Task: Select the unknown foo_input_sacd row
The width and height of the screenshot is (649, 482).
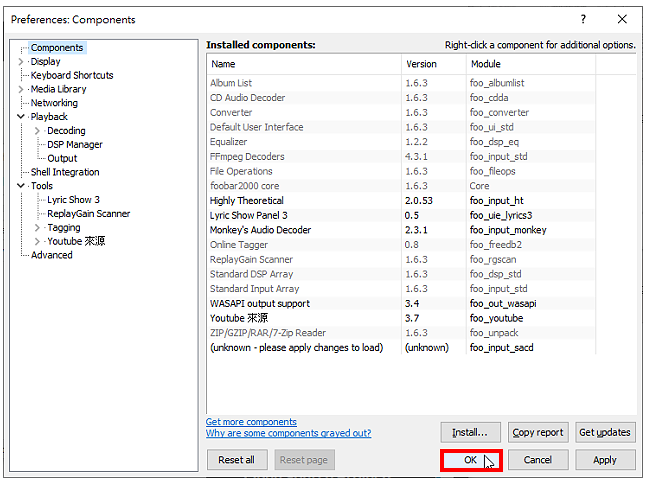Action: pos(401,348)
